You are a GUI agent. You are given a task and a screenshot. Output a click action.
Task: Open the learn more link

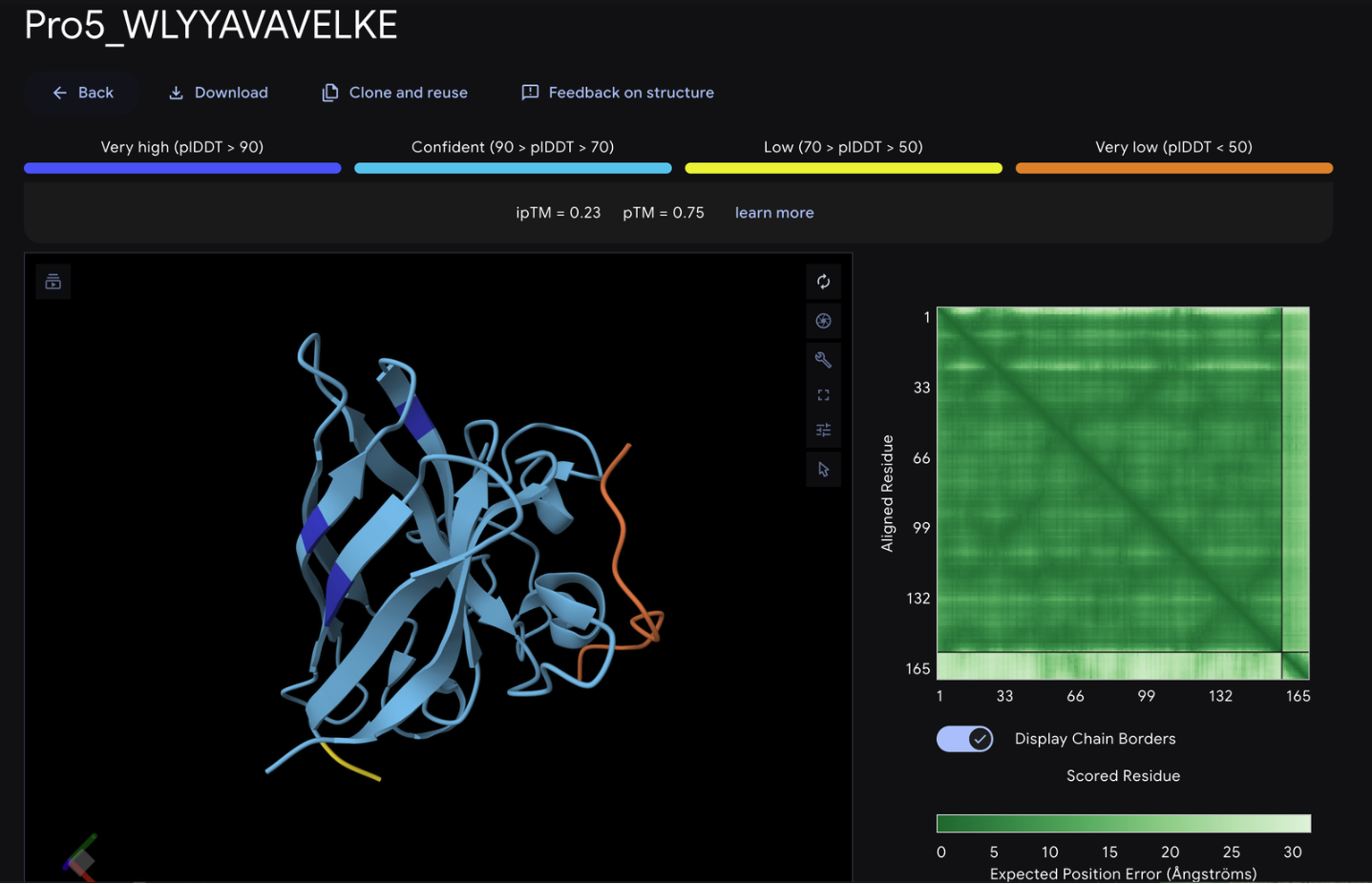pos(774,213)
